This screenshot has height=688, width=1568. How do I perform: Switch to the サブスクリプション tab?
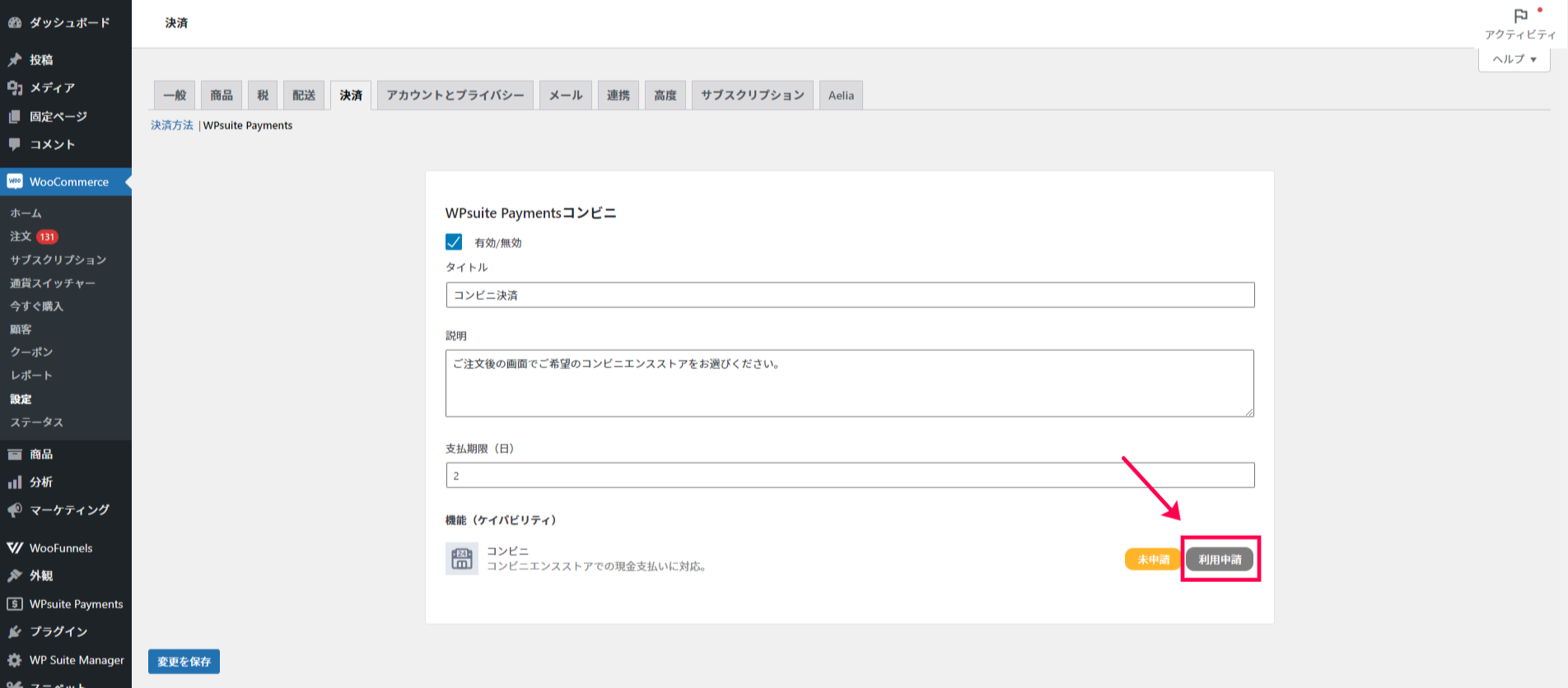coord(753,95)
